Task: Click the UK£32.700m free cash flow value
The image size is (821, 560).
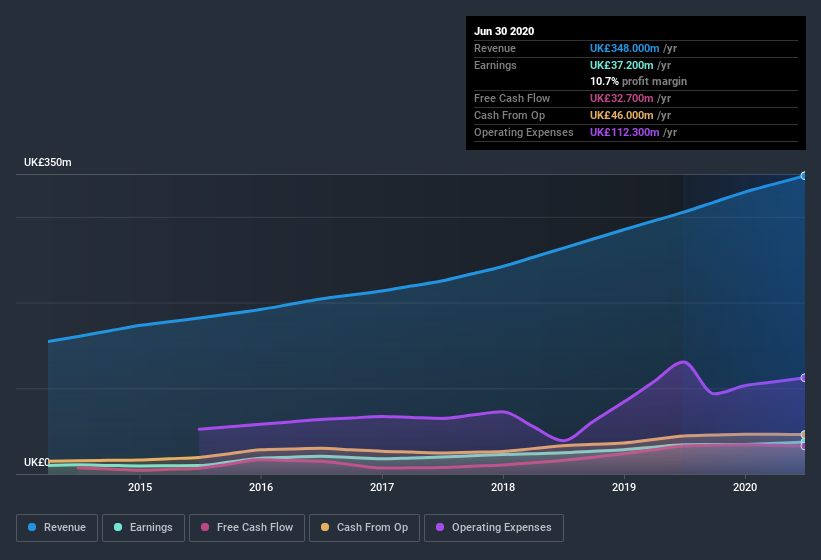Action: coord(622,98)
